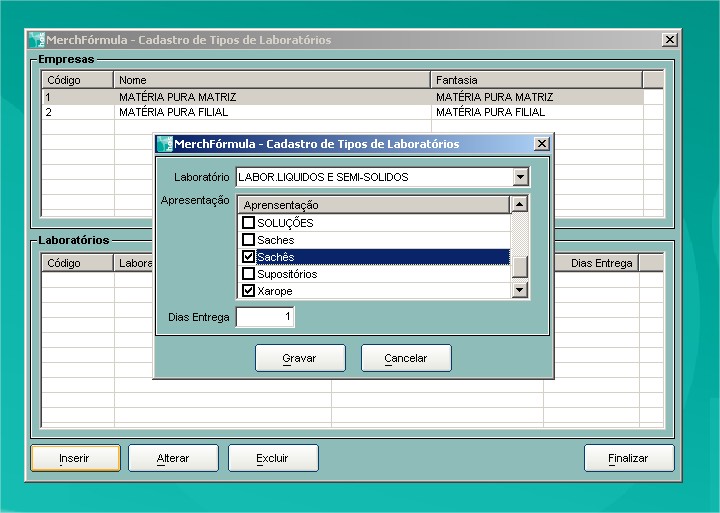Close the main background window
Image resolution: width=720 pixels, height=513 pixels.
click(x=669, y=40)
